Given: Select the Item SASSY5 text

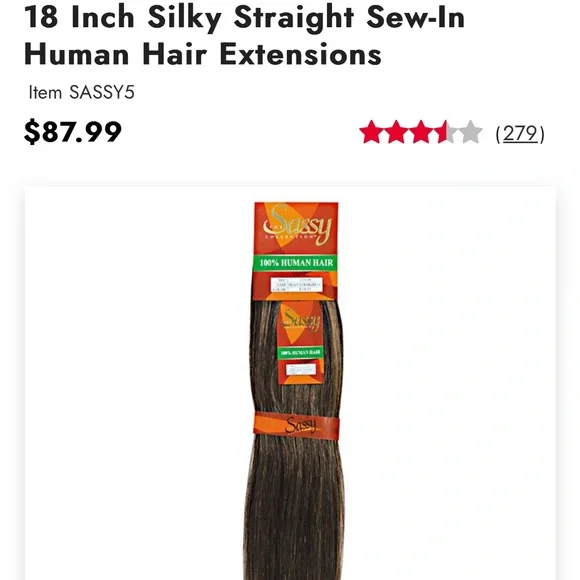Looking at the screenshot, I should click(x=81, y=92).
